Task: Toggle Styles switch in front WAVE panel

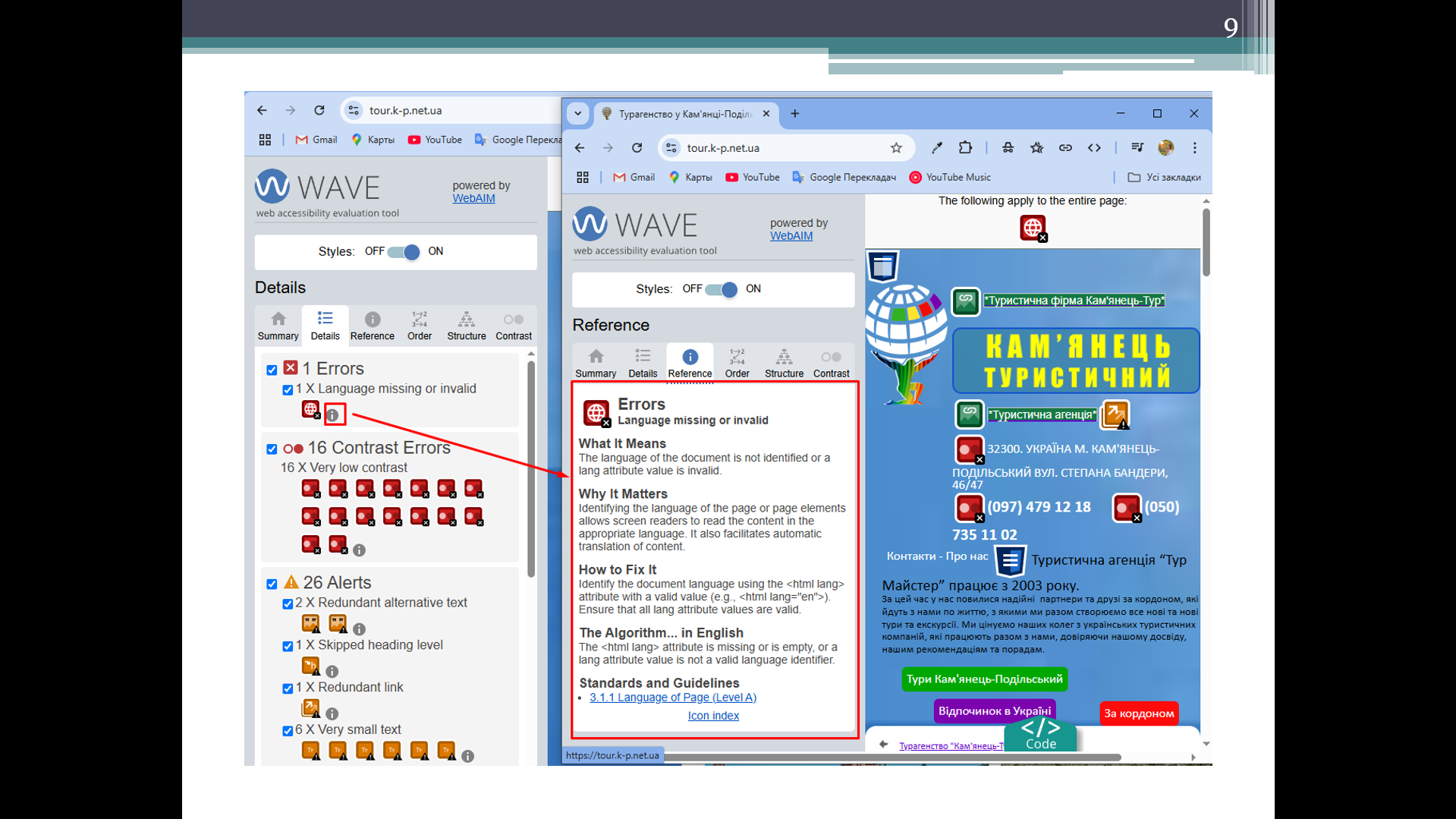Action: (721, 289)
